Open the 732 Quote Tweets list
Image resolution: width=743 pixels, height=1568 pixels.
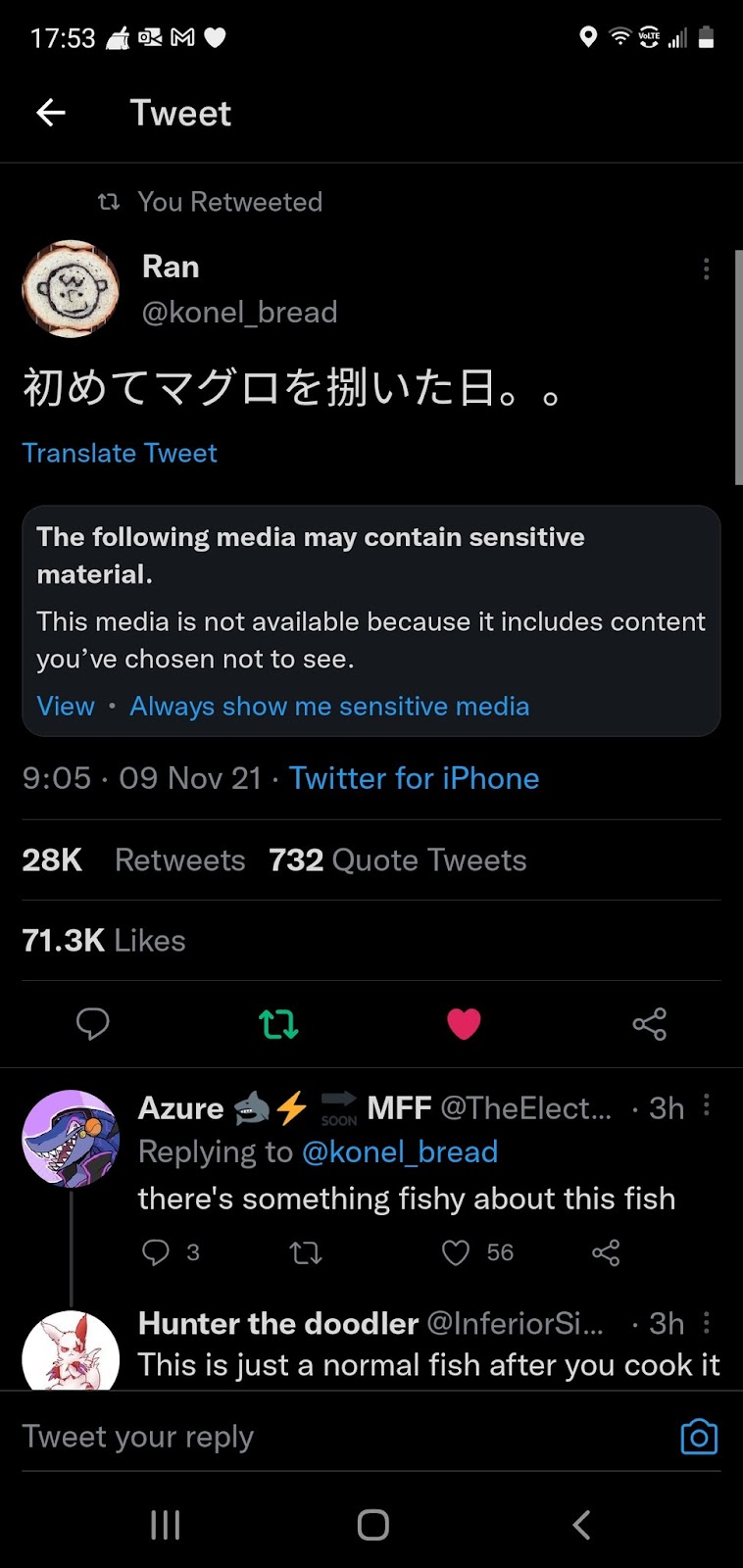coord(397,860)
